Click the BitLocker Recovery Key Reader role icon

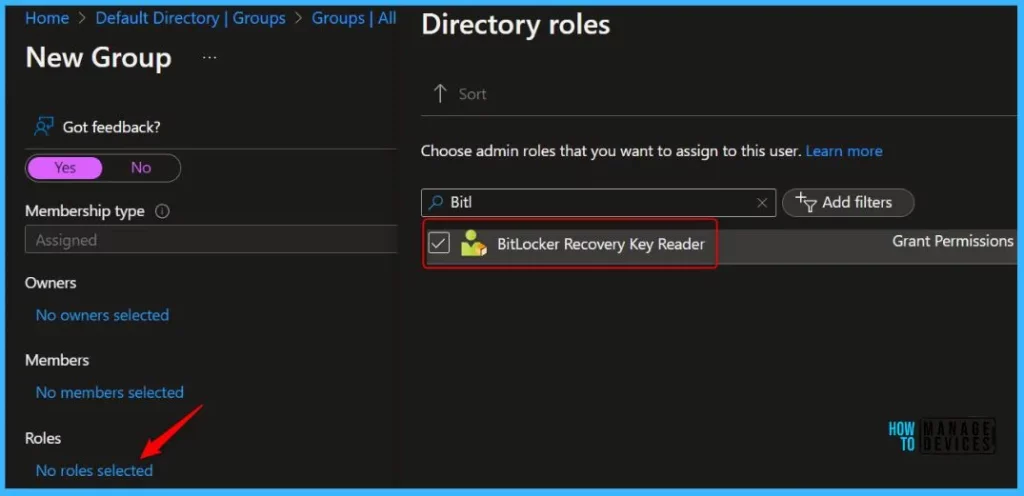pos(473,243)
